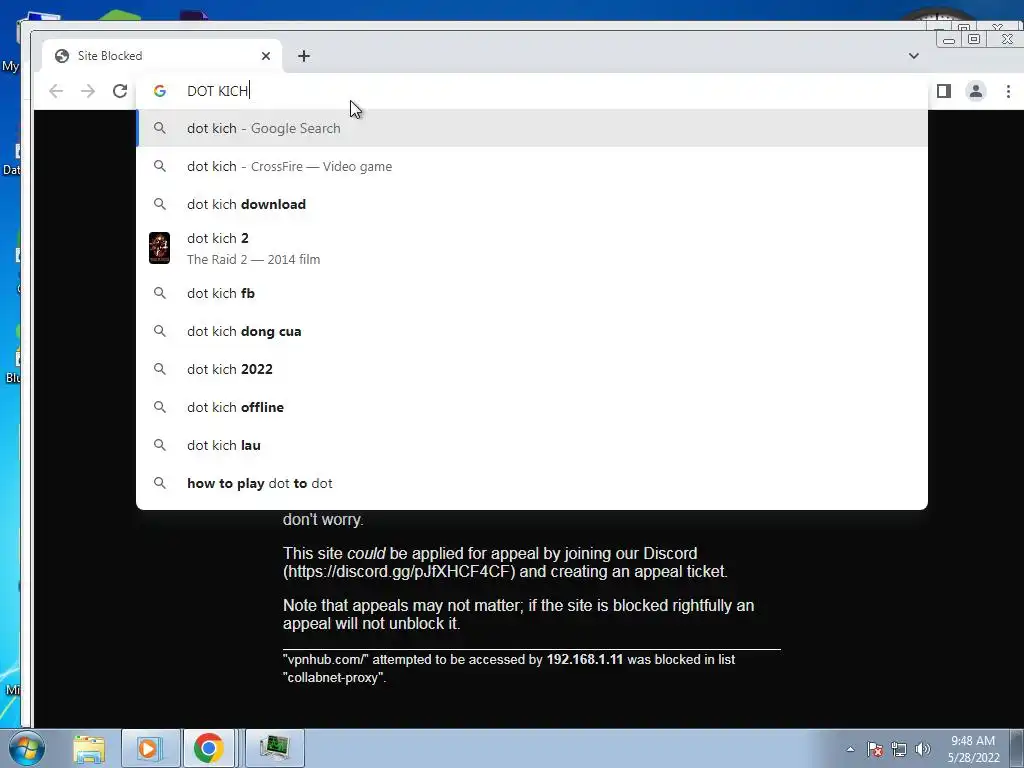1024x768 pixels.
Task: Close the Site Blocked tab
Action: pos(266,56)
